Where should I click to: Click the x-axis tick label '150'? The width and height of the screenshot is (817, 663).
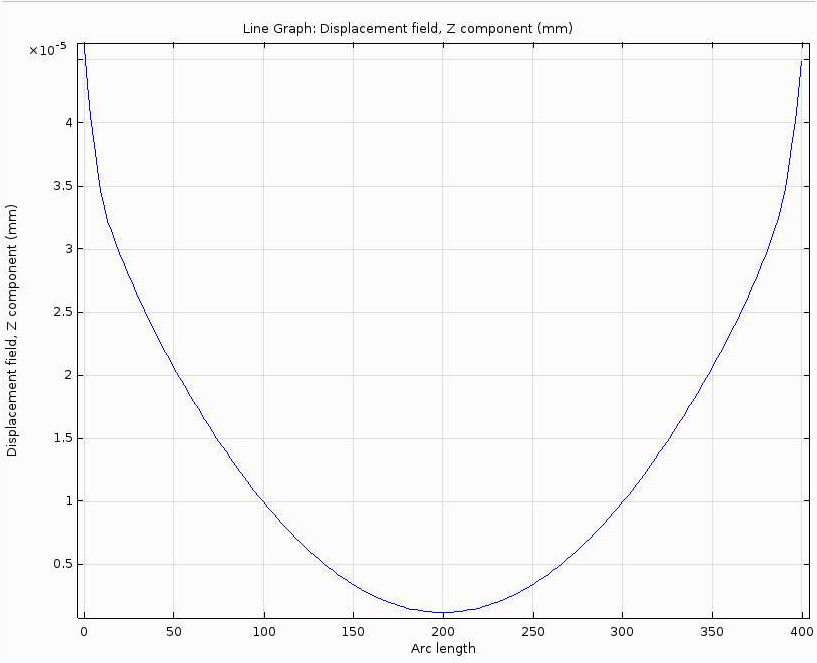point(353,632)
